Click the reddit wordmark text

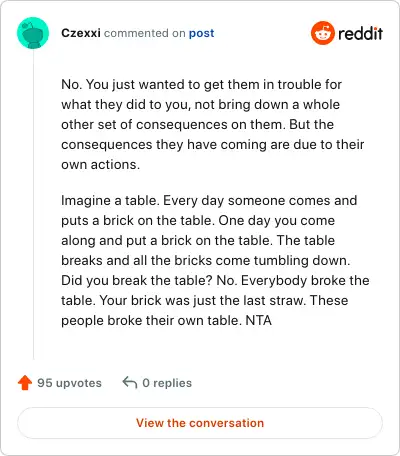point(360,33)
